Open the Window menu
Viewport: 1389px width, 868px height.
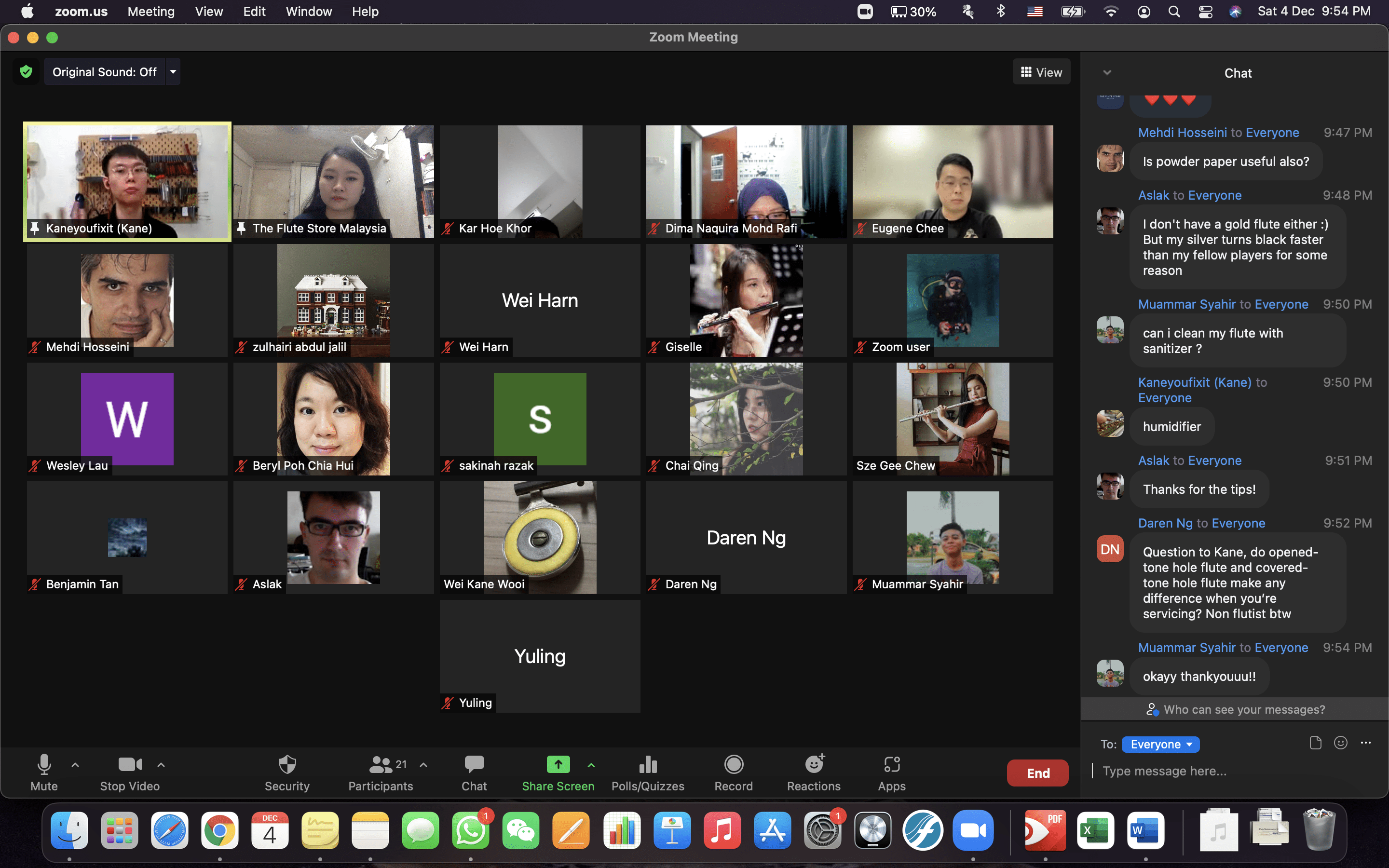click(308, 12)
